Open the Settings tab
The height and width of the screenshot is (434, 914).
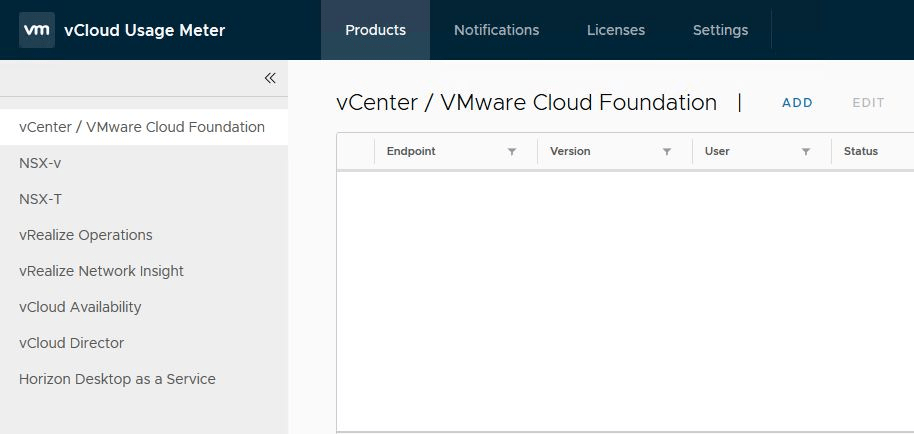point(720,30)
